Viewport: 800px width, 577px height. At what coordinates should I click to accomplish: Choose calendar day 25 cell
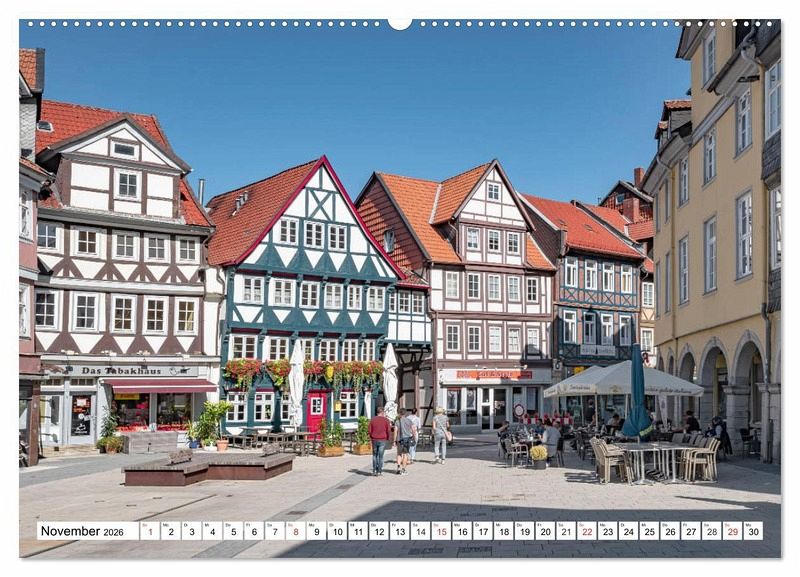[650, 531]
